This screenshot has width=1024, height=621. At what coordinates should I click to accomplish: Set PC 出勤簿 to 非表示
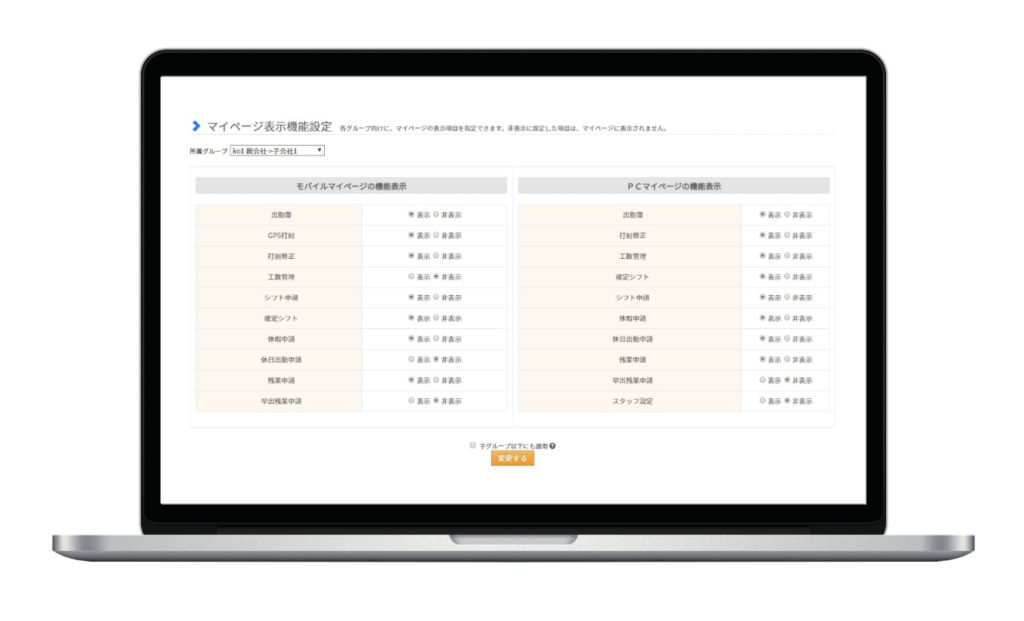click(788, 215)
